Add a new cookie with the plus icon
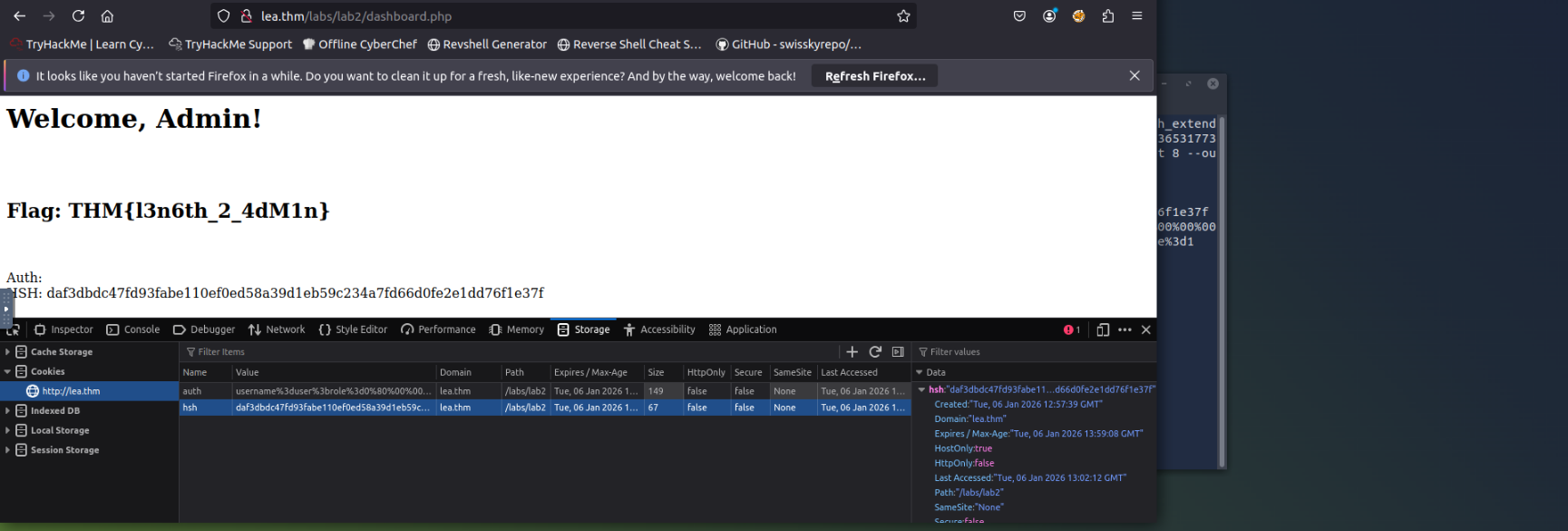Image resolution: width=1568 pixels, height=531 pixels. click(852, 352)
